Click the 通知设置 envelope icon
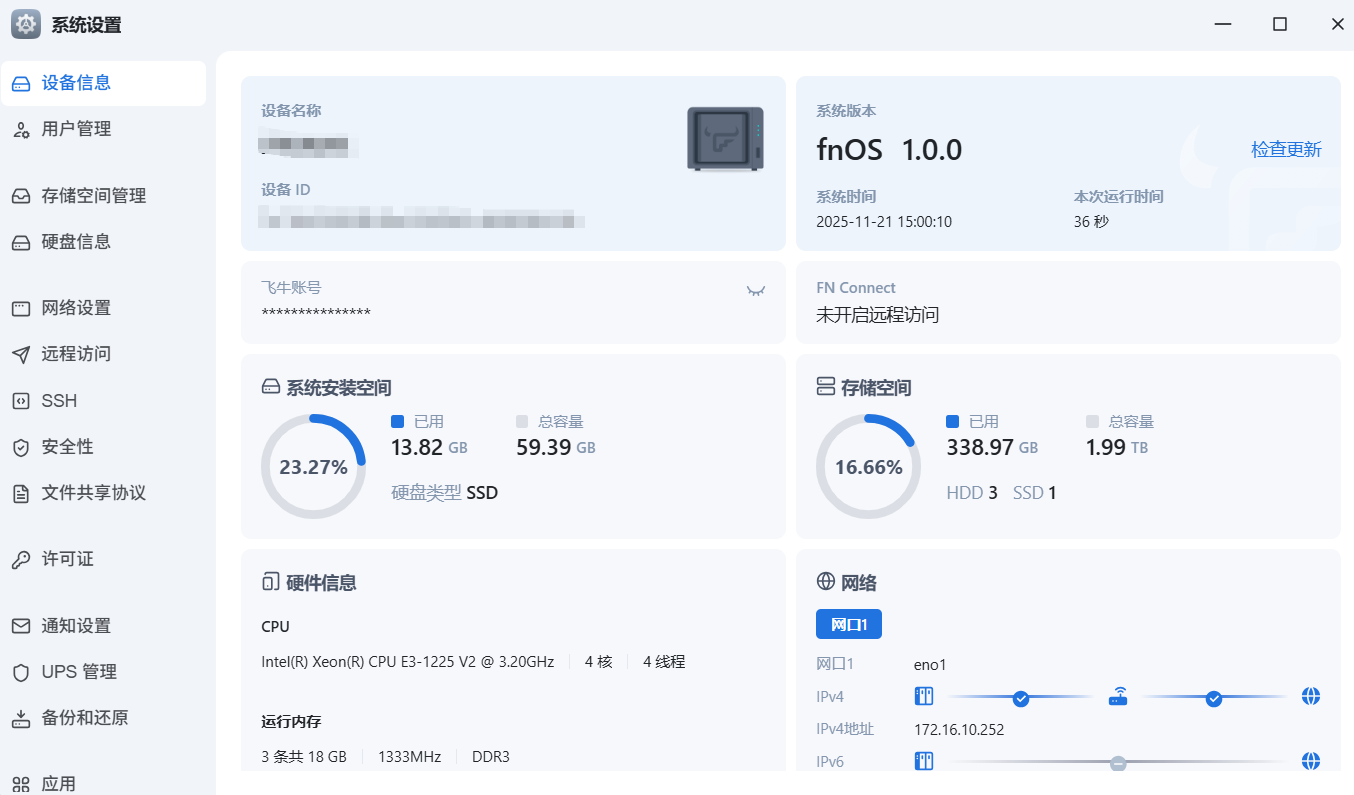This screenshot has width=1354, height=795. [x=21, y=626]
